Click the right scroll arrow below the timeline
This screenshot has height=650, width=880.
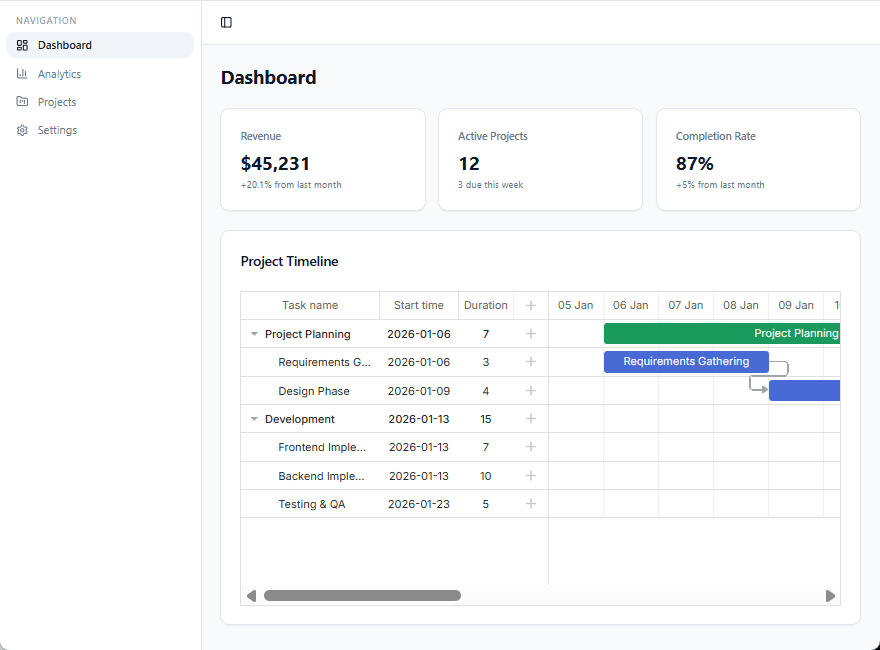pos(831,595)
